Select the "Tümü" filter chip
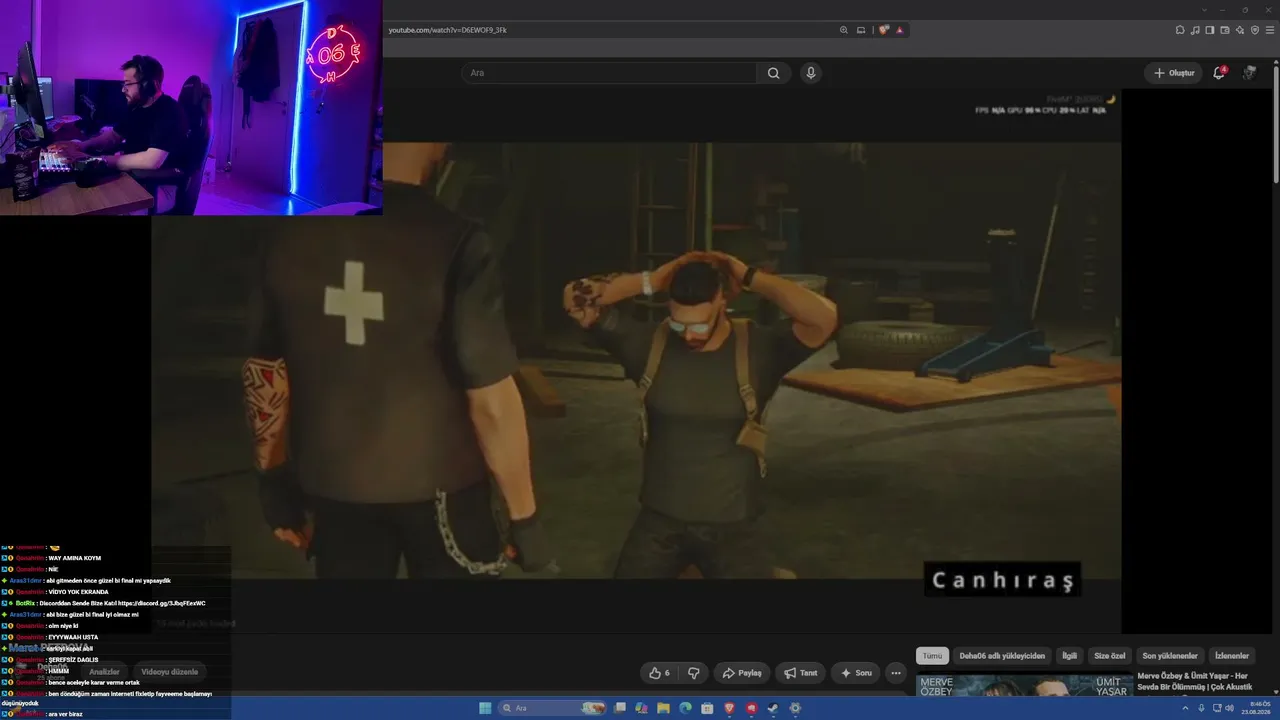Screen dimensions: 1280x720 (x=932, y=656)
